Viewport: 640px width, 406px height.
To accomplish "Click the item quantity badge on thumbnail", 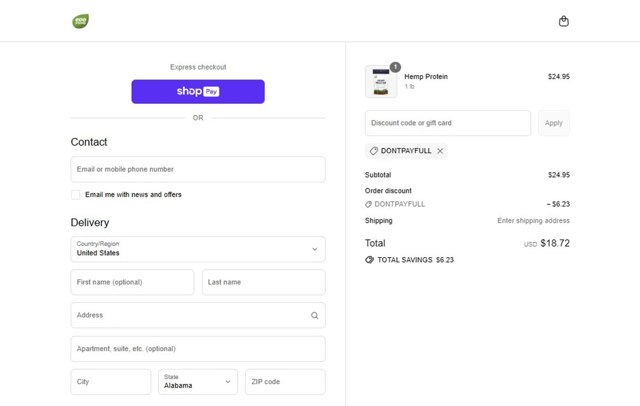I will (395, 67).
